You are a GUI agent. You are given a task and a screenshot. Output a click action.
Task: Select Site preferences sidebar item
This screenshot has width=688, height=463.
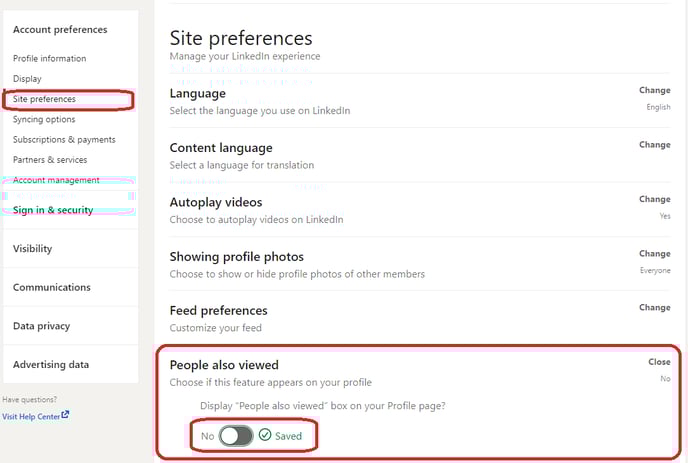coord(44,99)
